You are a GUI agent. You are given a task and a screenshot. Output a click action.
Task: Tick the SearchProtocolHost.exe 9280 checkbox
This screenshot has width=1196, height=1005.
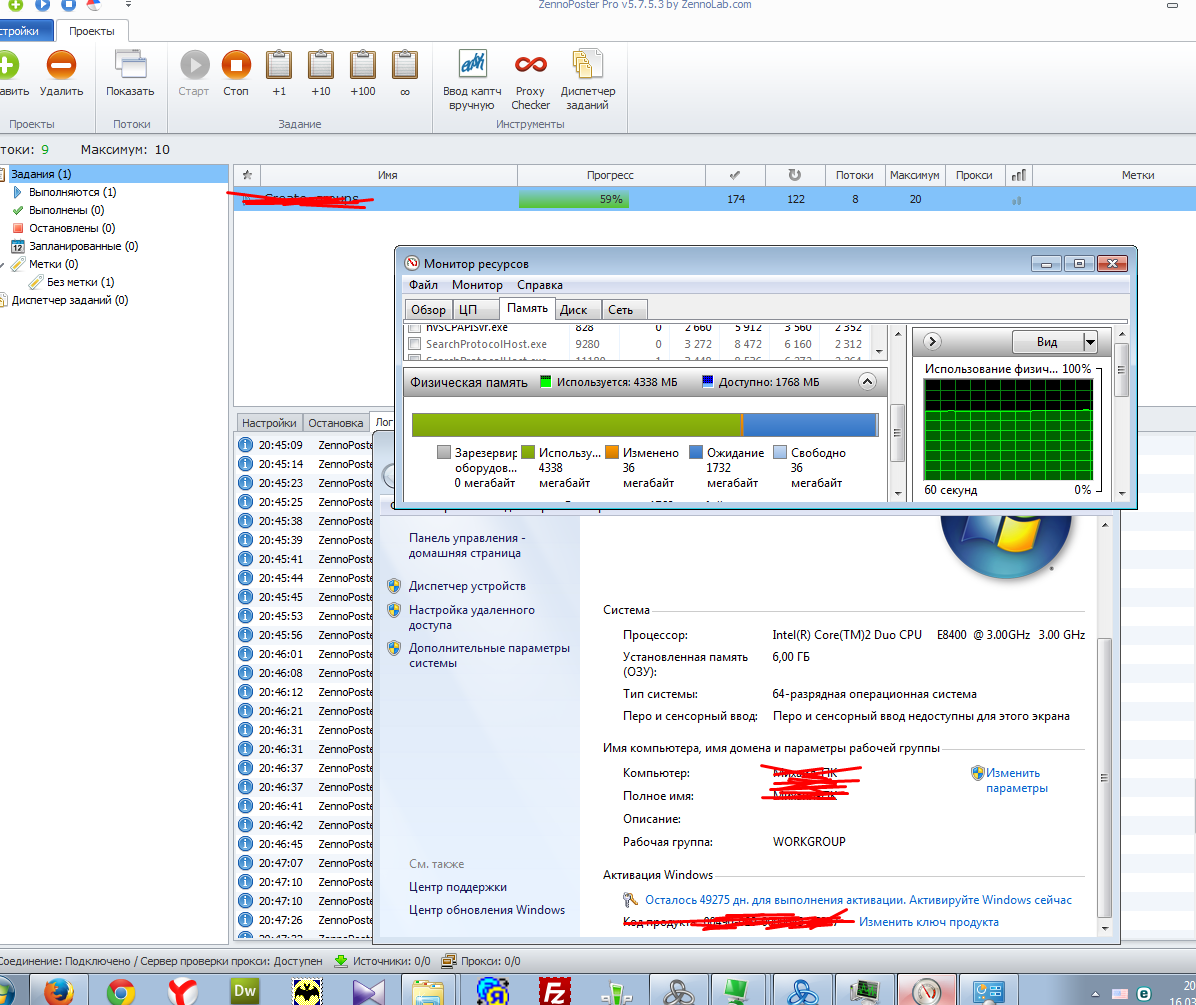click(x=414, y=345)
